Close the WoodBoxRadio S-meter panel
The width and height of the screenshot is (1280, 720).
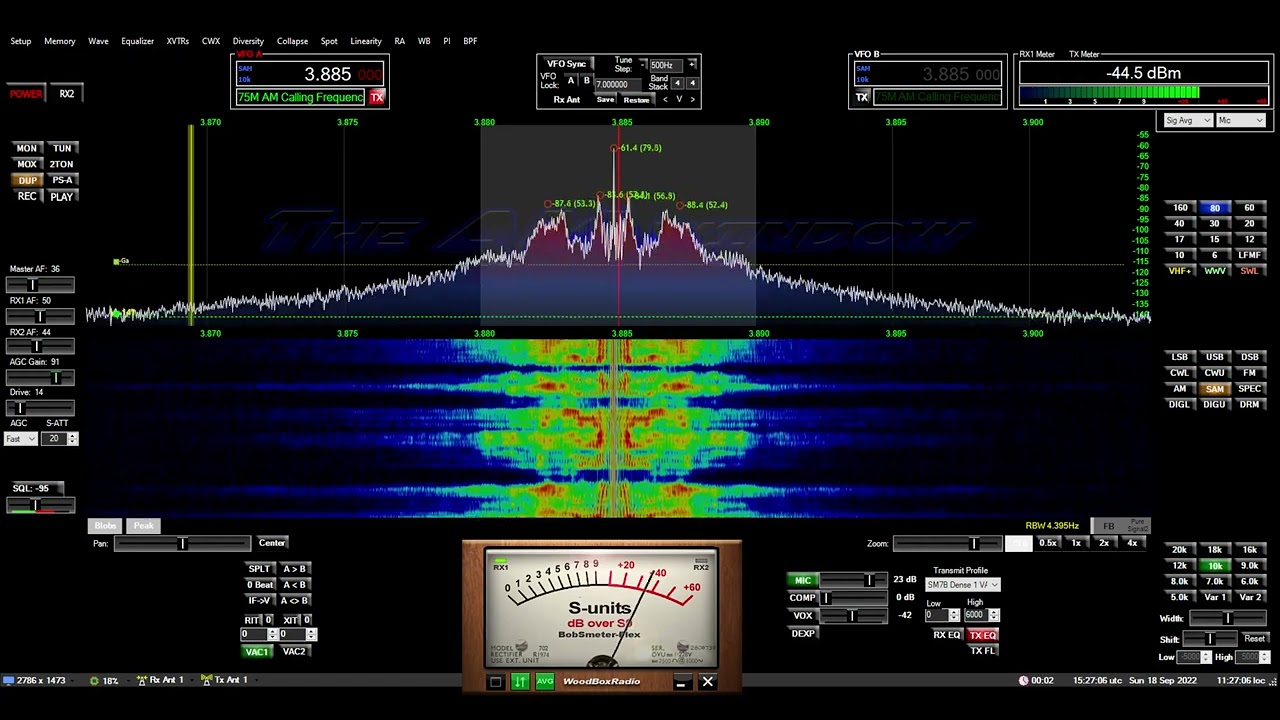707,682
